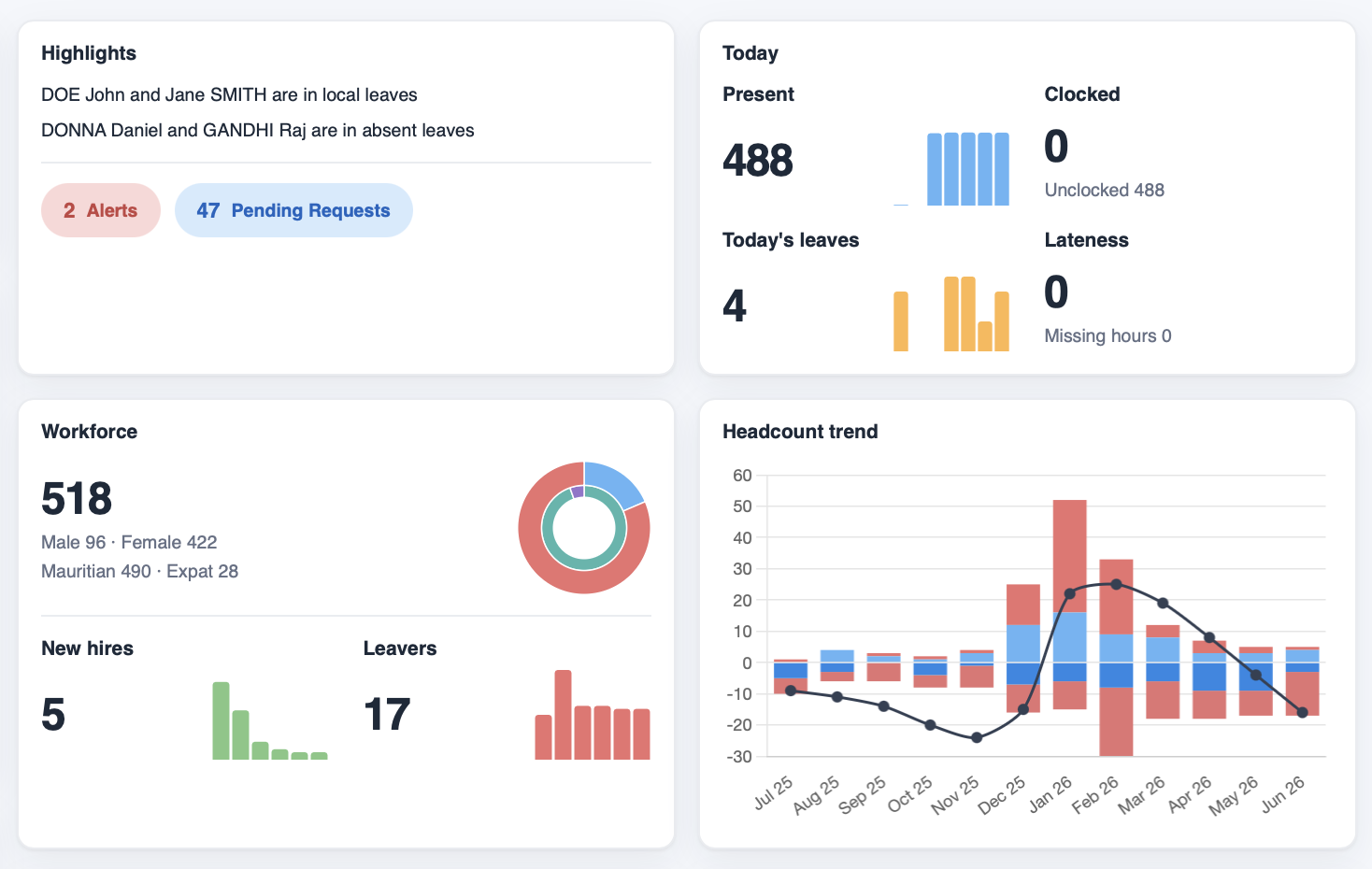The image size is (1372, 869).
Task: Click the Today's leaves count 4
Action: click(x=735, y=306)
